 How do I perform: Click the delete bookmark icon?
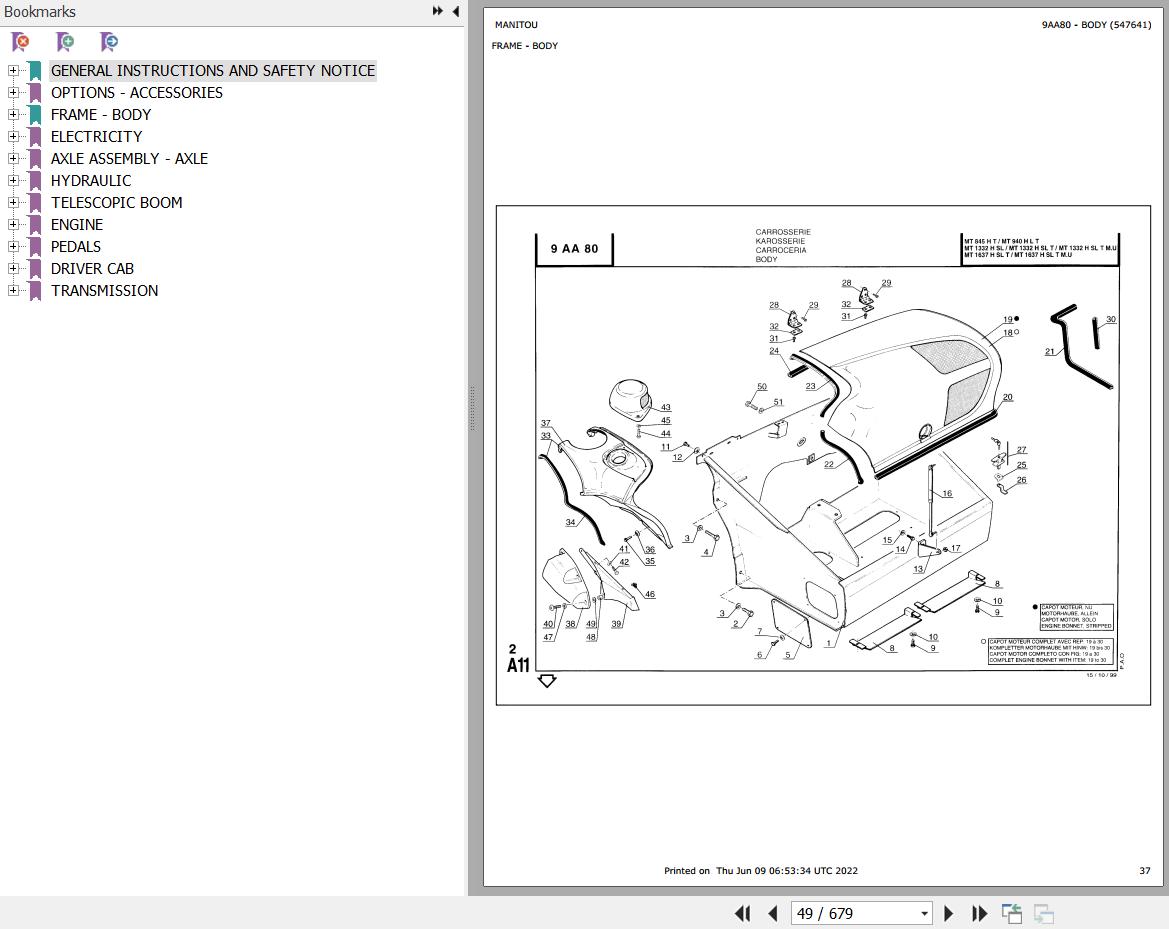[x=21, y=42]
